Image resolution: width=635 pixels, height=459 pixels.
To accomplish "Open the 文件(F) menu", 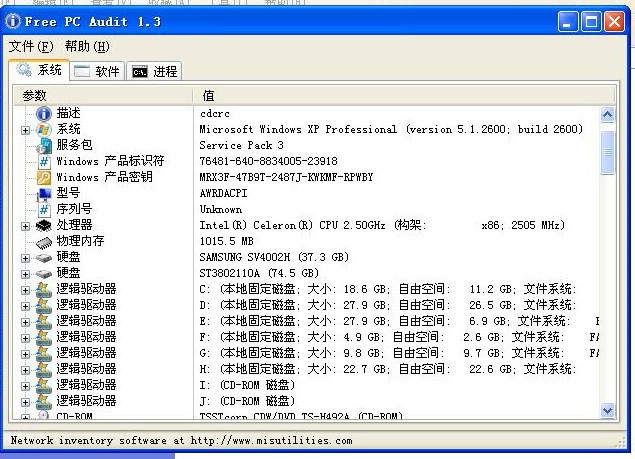I will (x=31, y=47).
